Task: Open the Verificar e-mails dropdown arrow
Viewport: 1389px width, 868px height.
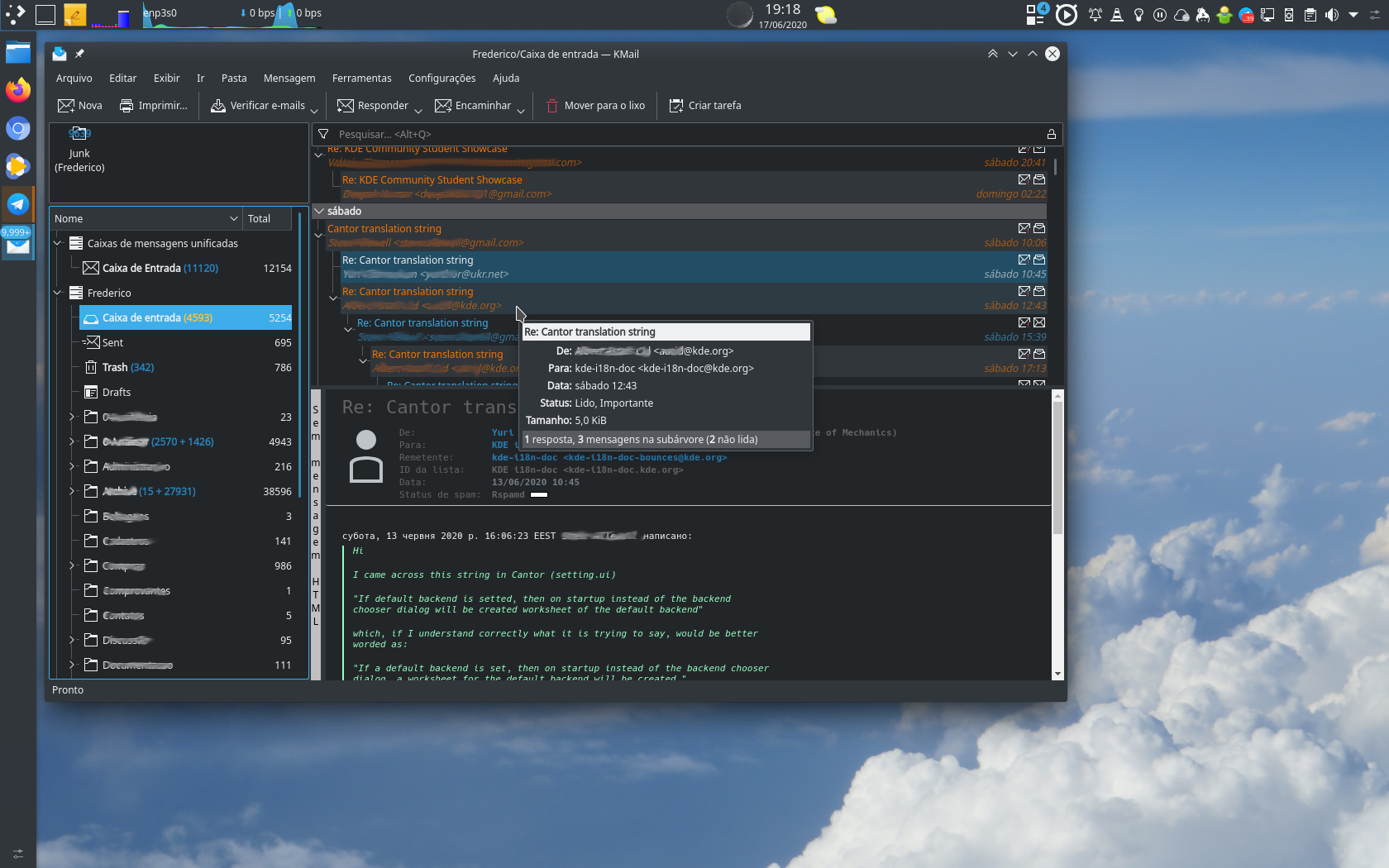Action: click(314, 110)
